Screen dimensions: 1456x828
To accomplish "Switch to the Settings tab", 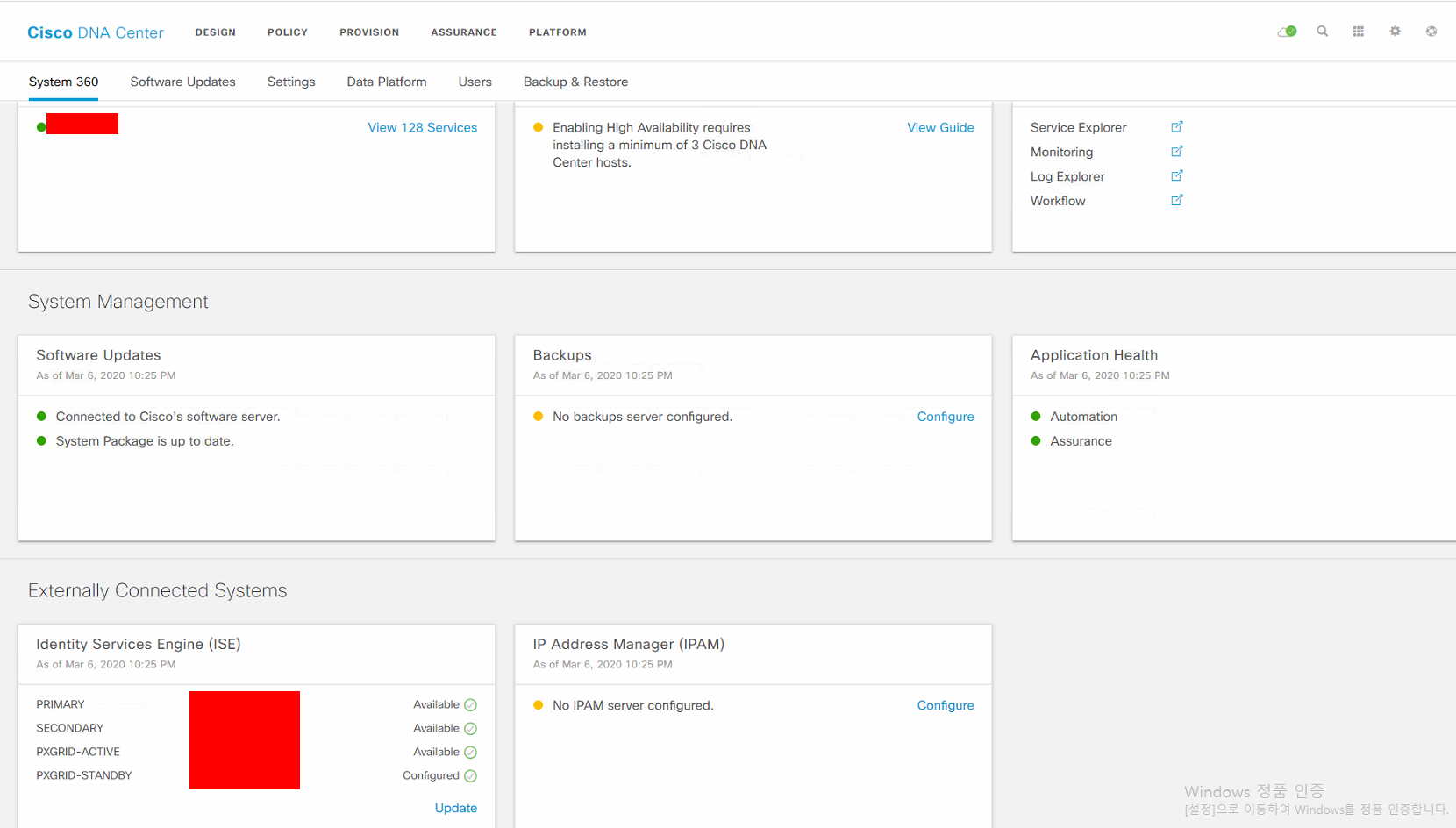I will point(291,82).
